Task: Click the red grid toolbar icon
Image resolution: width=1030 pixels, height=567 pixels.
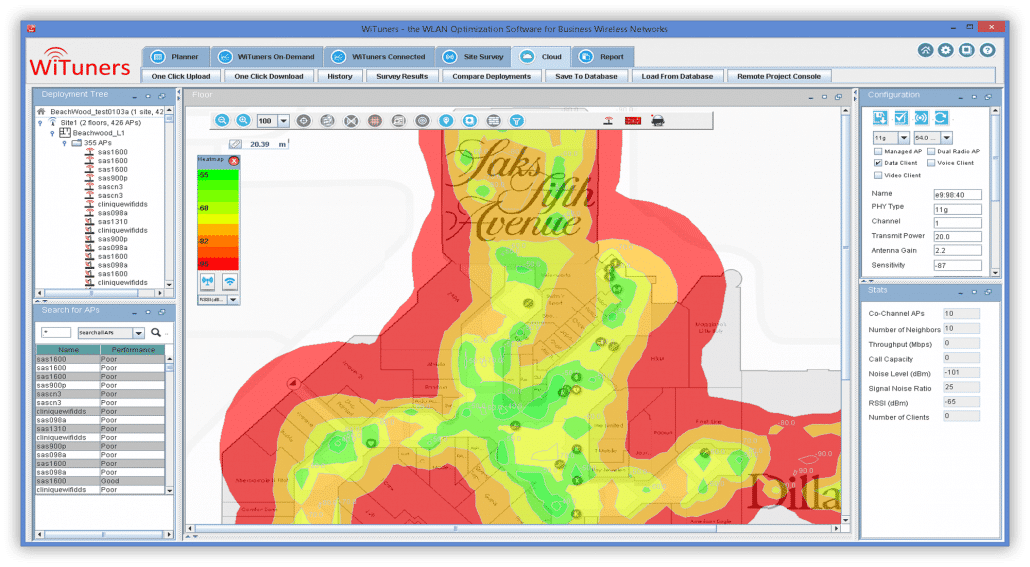Action: click(x=374, y=121)
